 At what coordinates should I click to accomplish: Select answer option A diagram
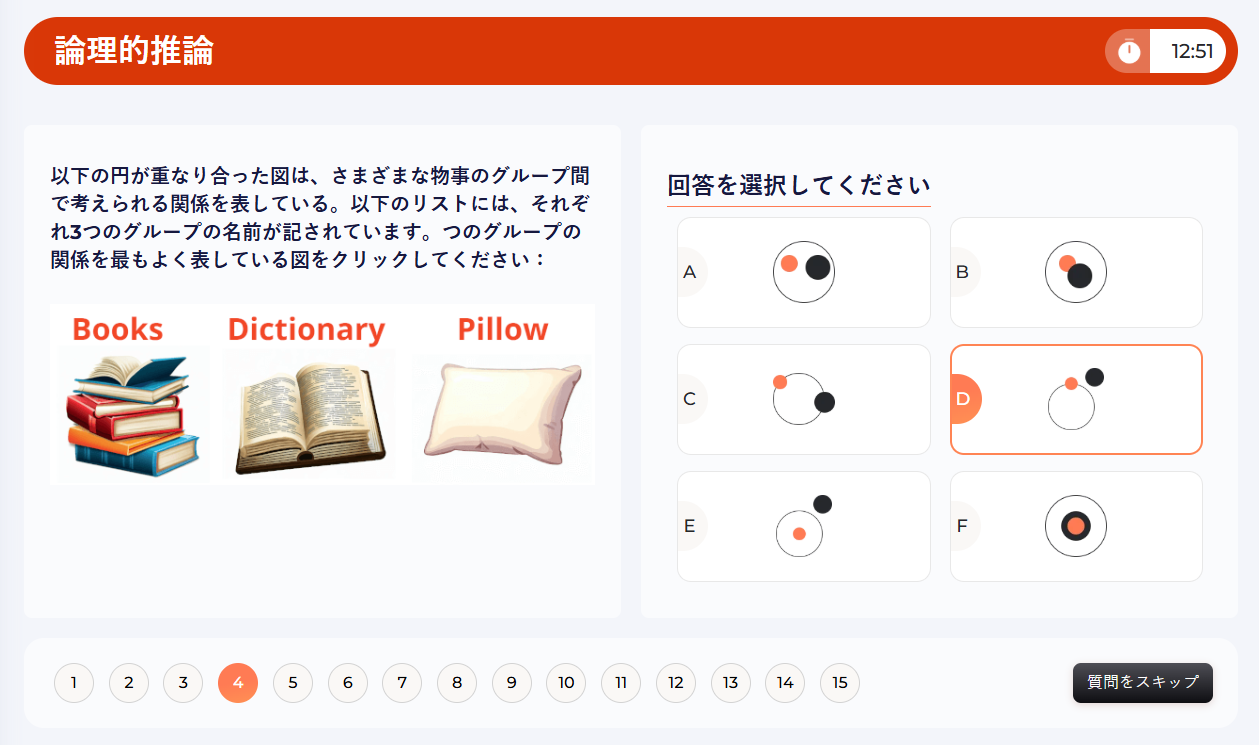pyautogui.click(x=804, y=272)
